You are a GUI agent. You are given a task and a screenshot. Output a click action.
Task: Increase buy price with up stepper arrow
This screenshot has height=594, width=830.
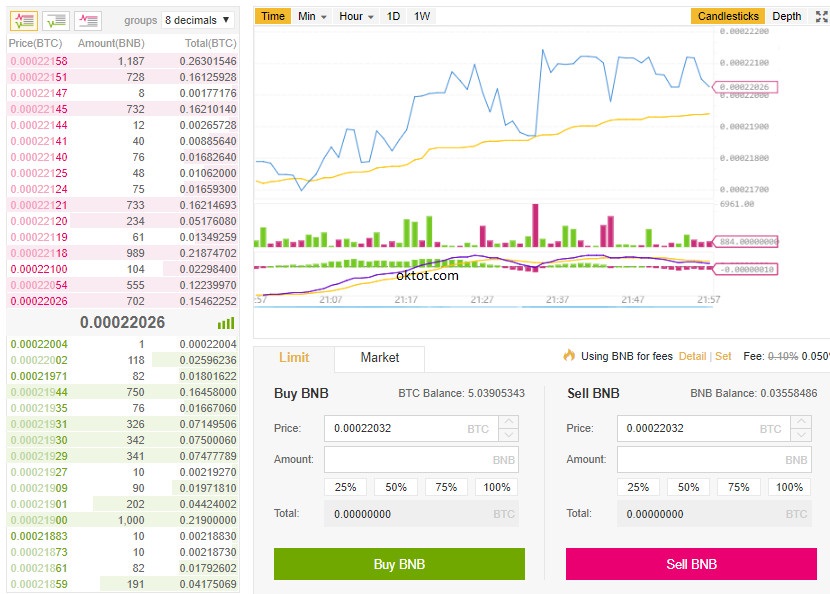(509, 422)
